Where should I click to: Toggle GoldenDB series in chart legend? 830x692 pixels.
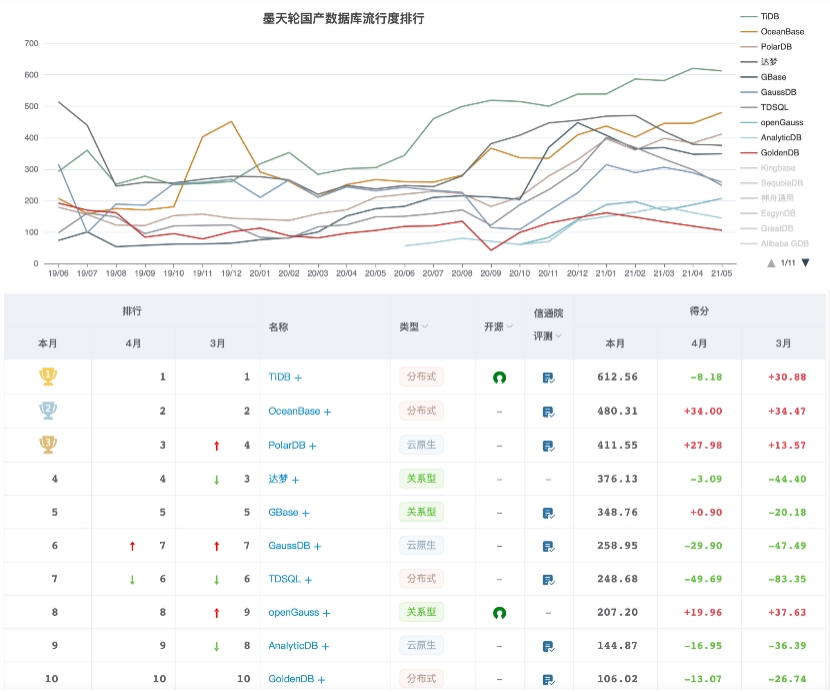769,152
